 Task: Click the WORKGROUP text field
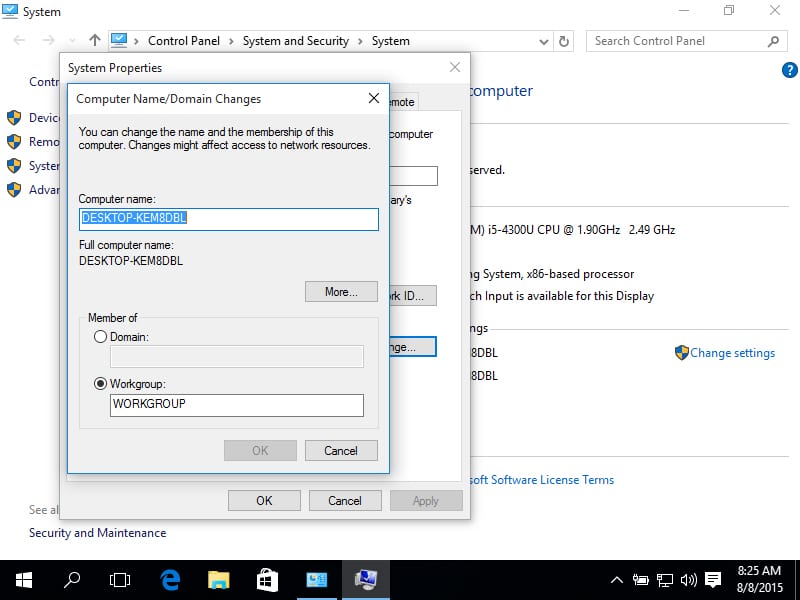pos(237,405)
